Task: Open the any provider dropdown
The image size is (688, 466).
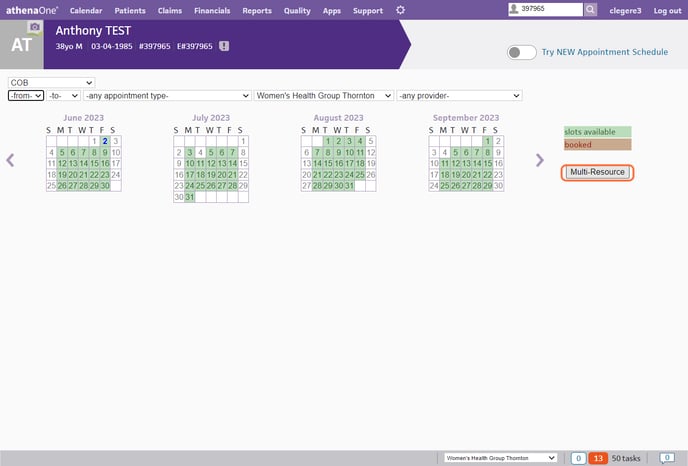Action: (459, 96)
